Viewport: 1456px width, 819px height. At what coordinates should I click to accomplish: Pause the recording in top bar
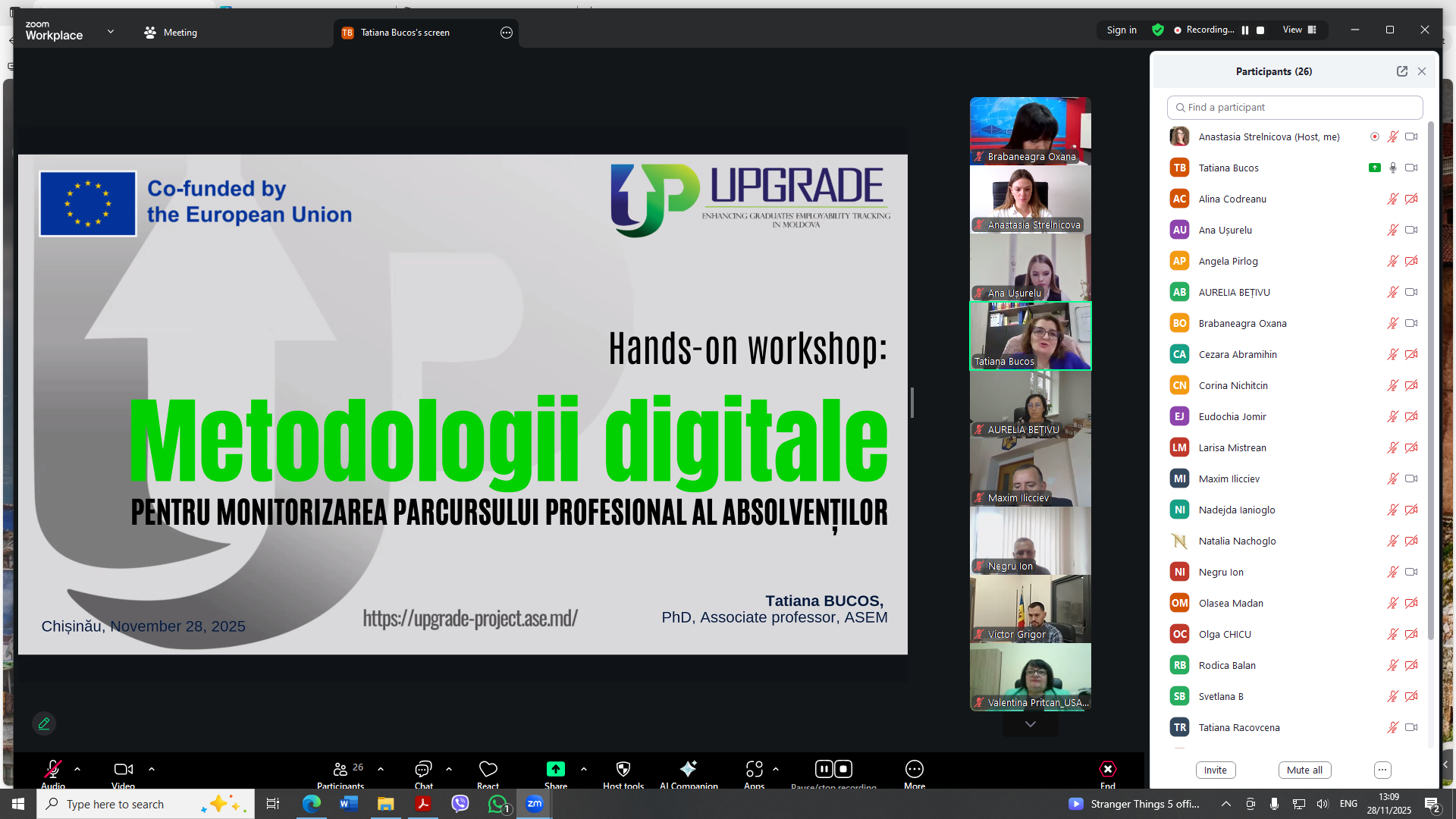pos(1245,30)
